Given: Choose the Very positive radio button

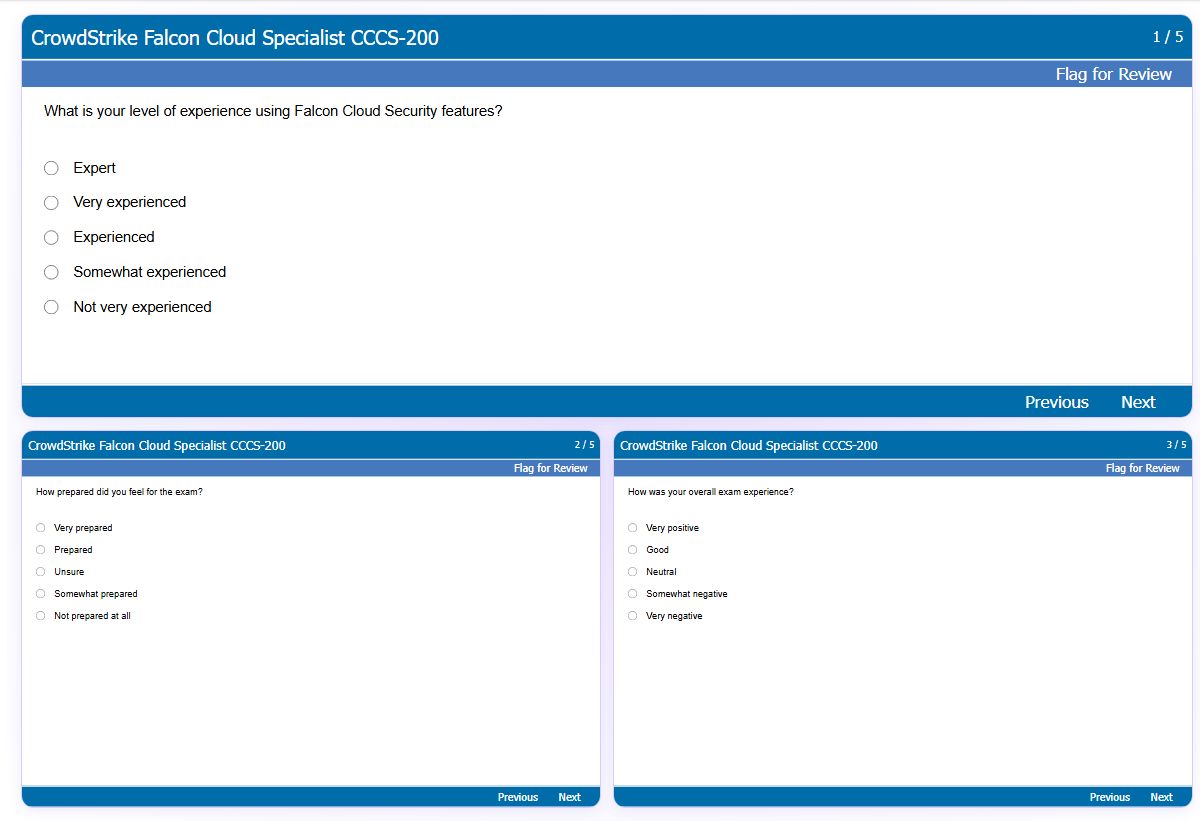Looking at the screenshot, I should (633, 528).
